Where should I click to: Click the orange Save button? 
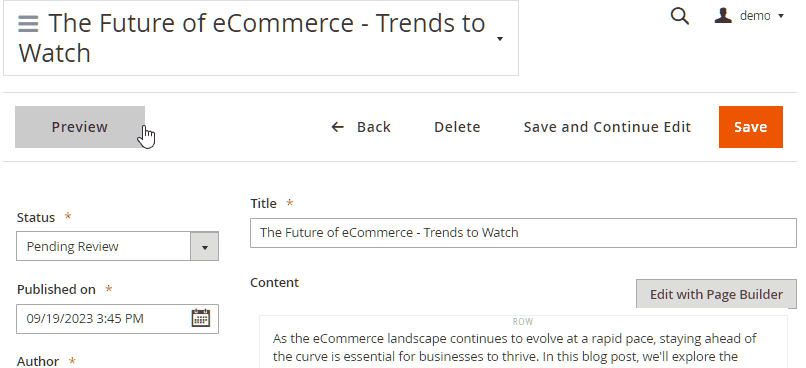pos(750,127)
